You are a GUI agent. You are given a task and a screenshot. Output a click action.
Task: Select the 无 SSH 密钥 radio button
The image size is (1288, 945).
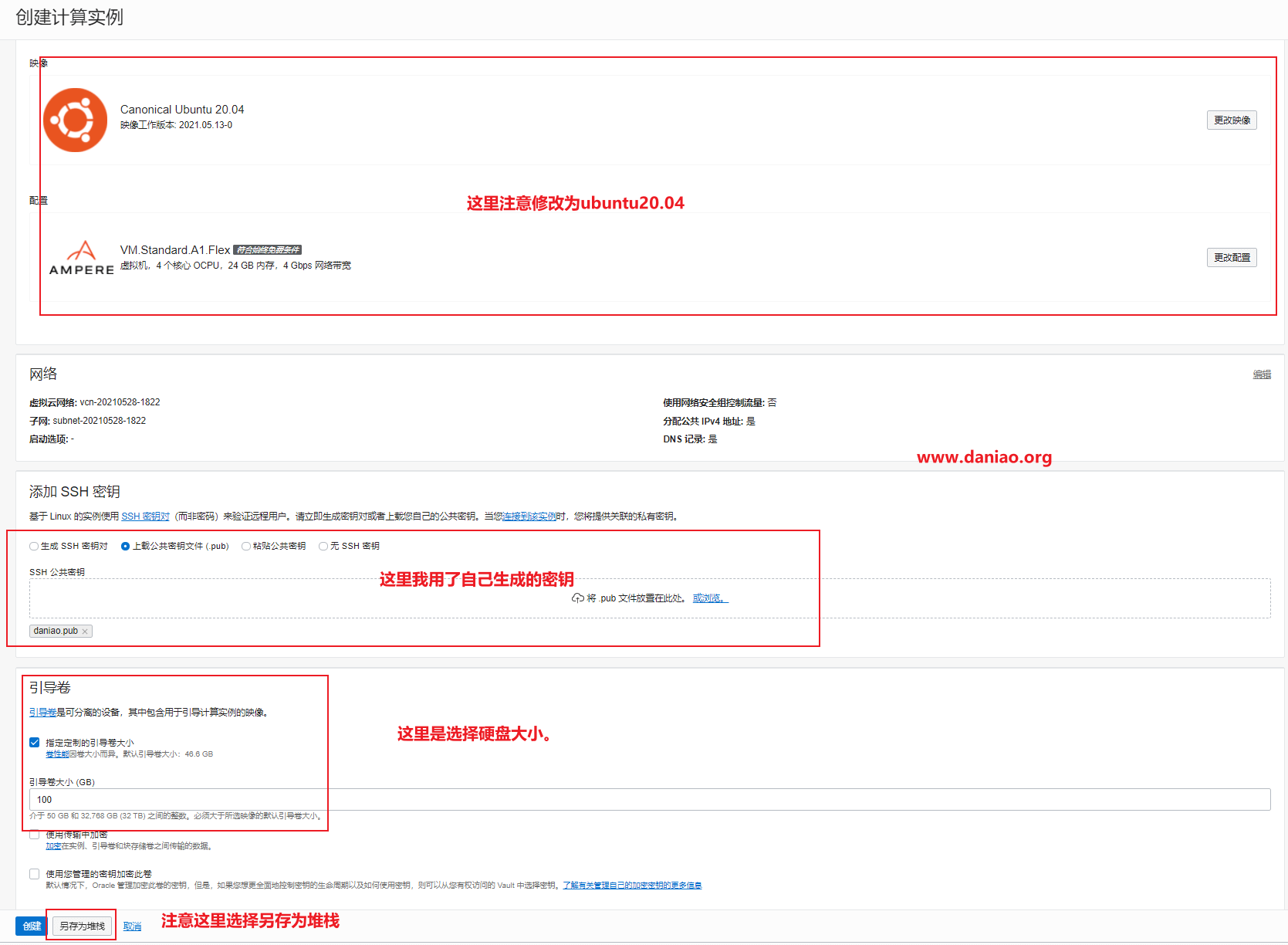pyautogui.click(x=323, y=546)
